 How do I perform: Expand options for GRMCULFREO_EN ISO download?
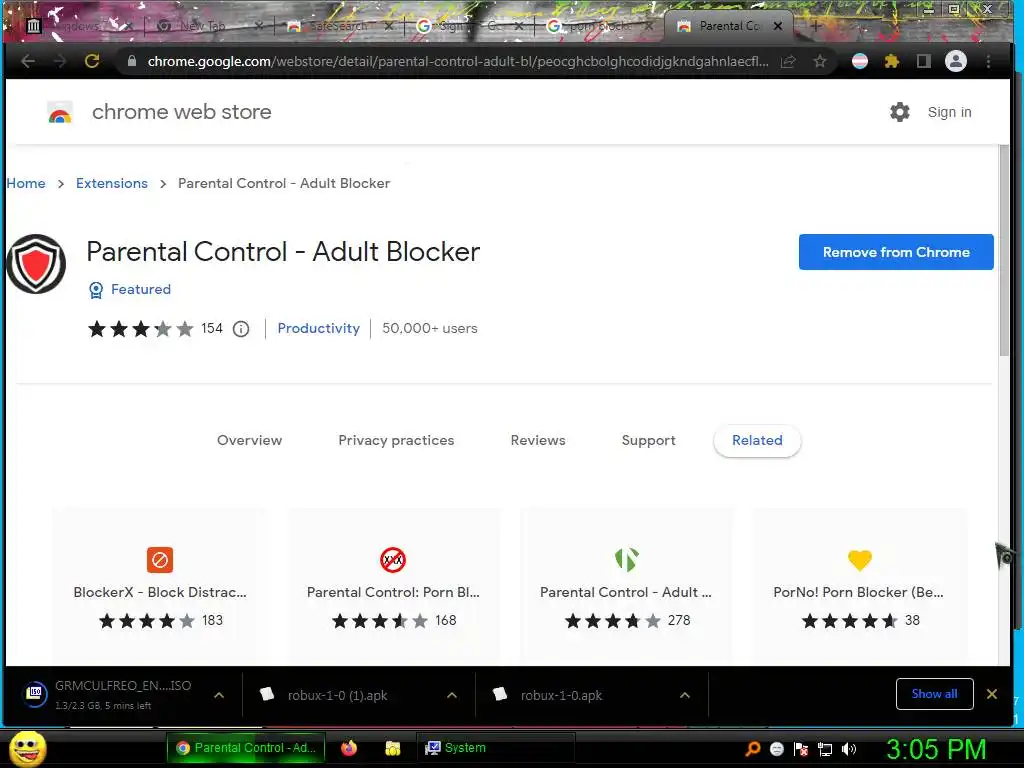pos(219,695)
